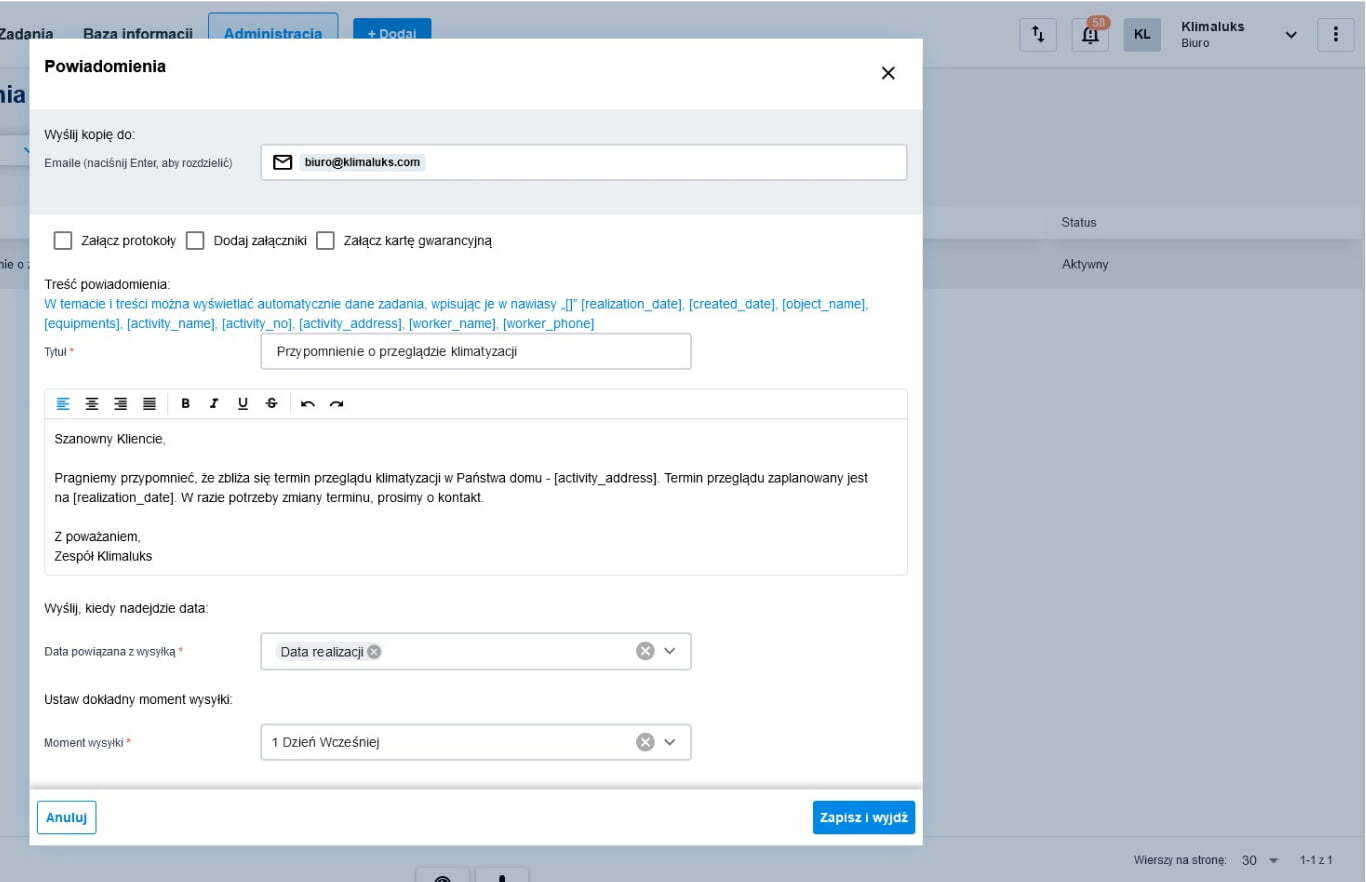The image size is (1366, 882).
Task: Expand Data powiązana z wysyłką dropdown
Action: tap(670, 651)
